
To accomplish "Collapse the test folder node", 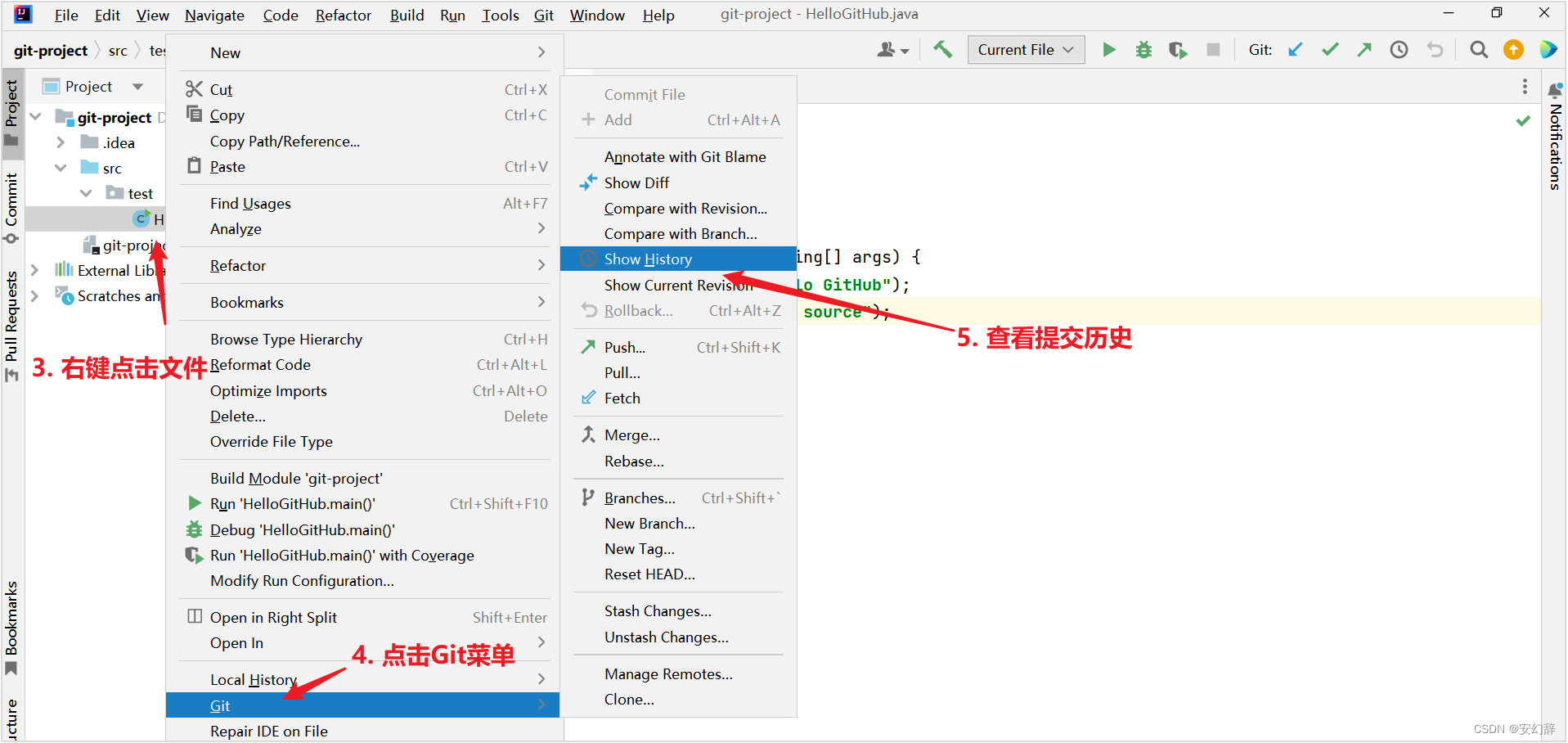I will pyautogui.click(x=86, y=193).
